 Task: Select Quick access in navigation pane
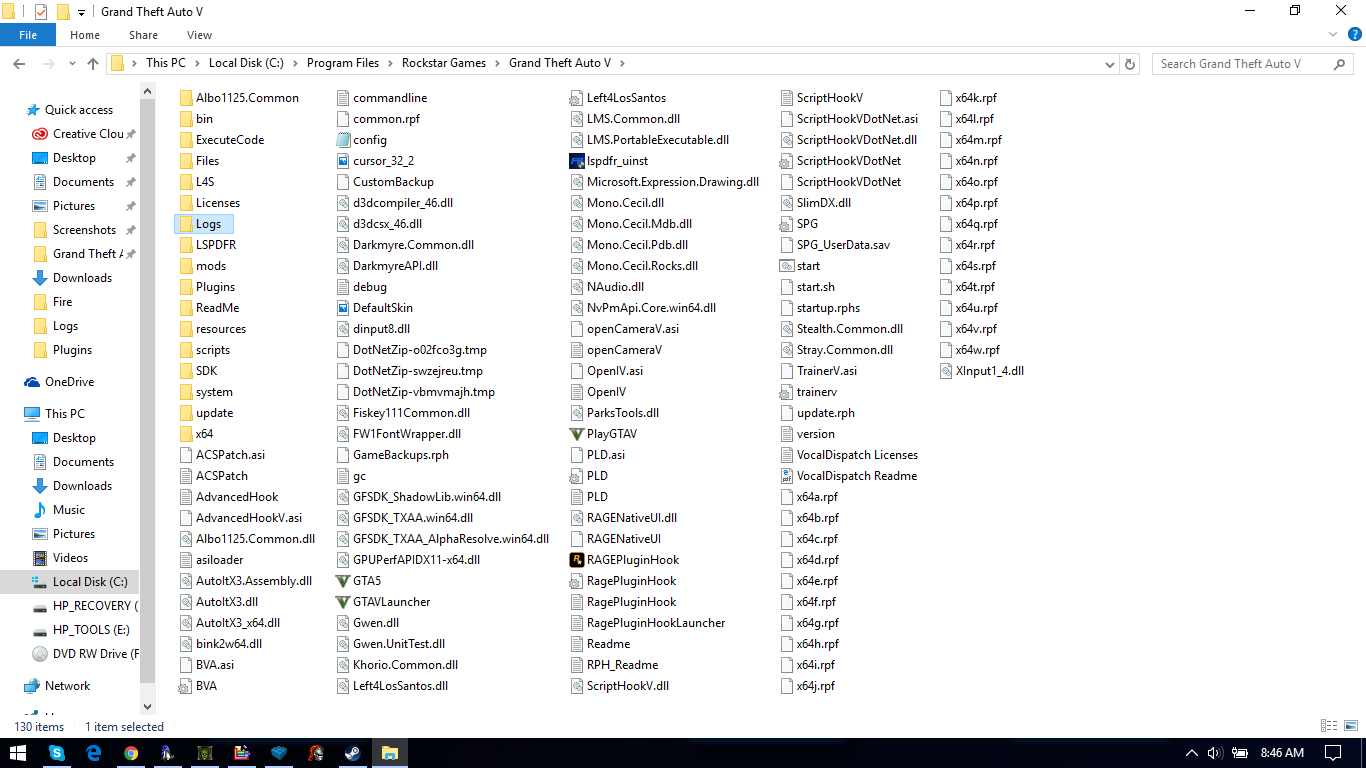click(79, 110)
